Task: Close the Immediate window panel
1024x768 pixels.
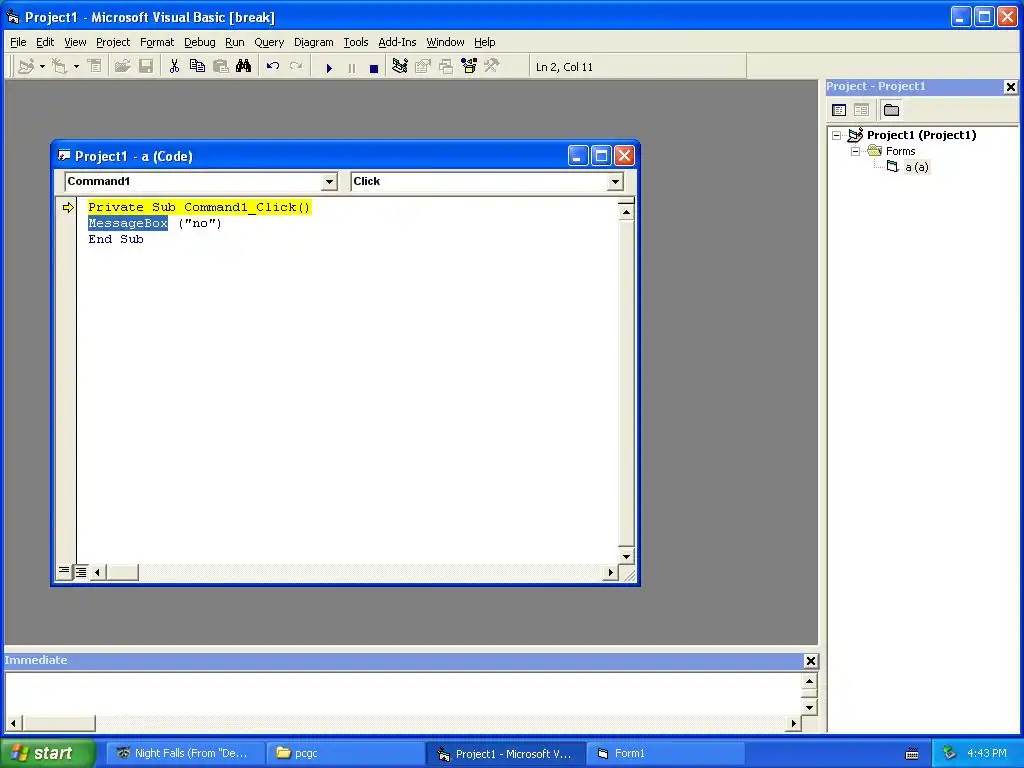Action: [810, 661]
